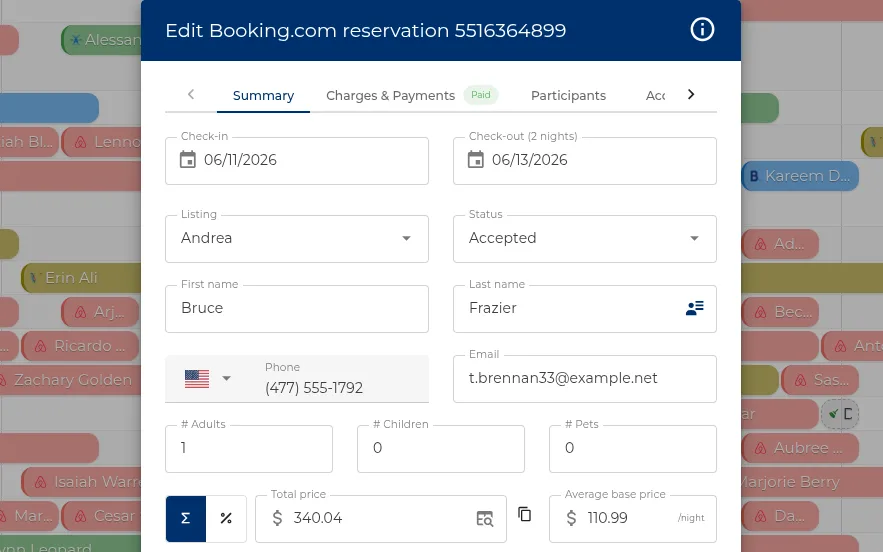
Task: Open the partially hidden Acc tab
Action: [x=655, y=96]
